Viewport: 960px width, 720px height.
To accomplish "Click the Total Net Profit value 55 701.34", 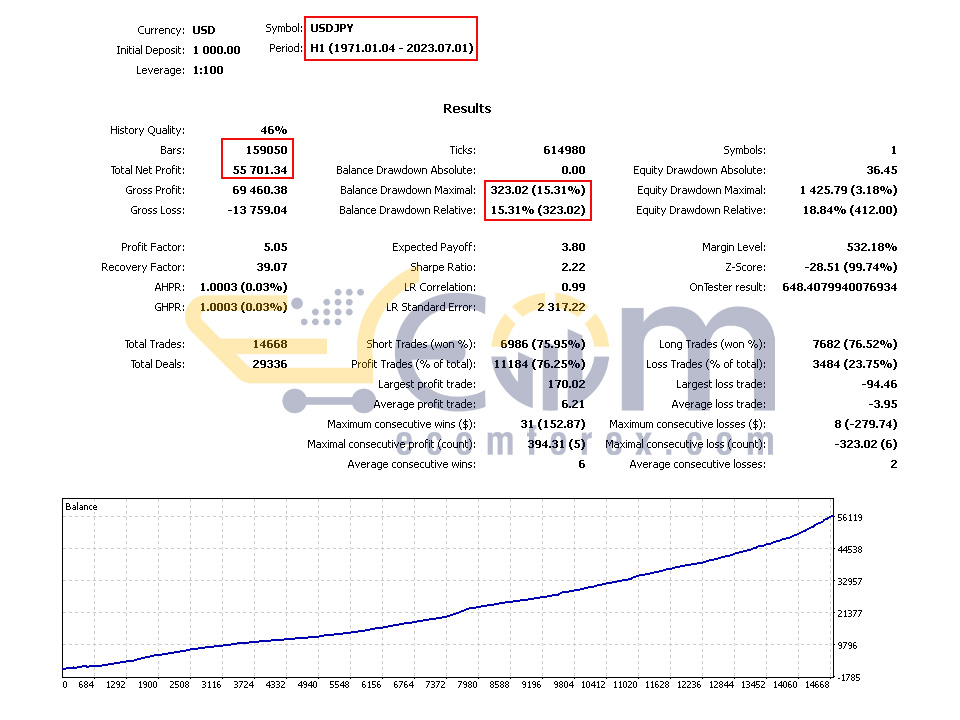I will point(260,170).
